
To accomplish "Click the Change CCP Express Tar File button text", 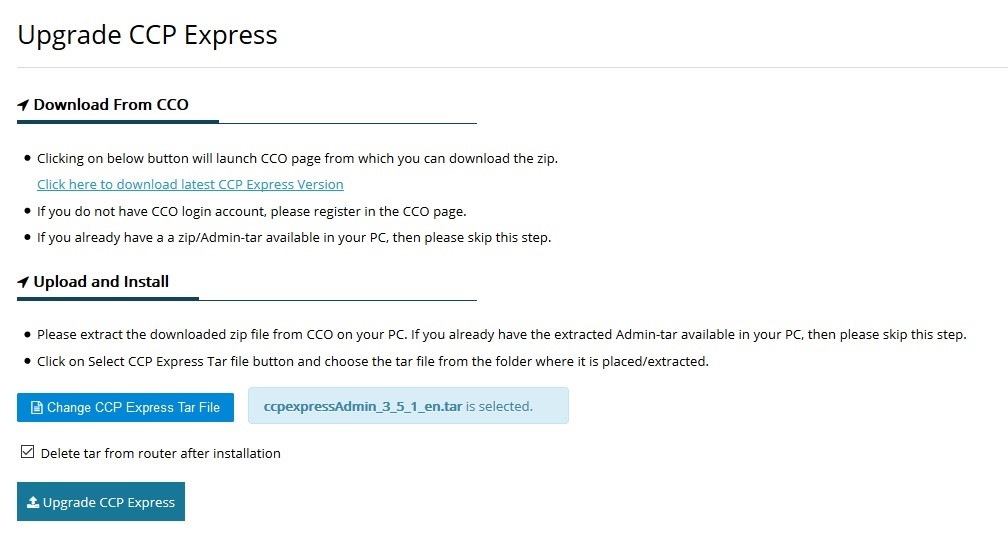I will (133, 408).
